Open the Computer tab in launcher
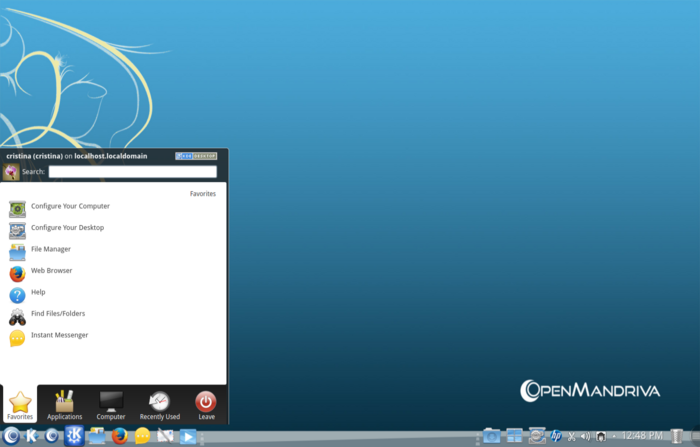Viewport: 700px width, 447px height. (x=111, y=405)
